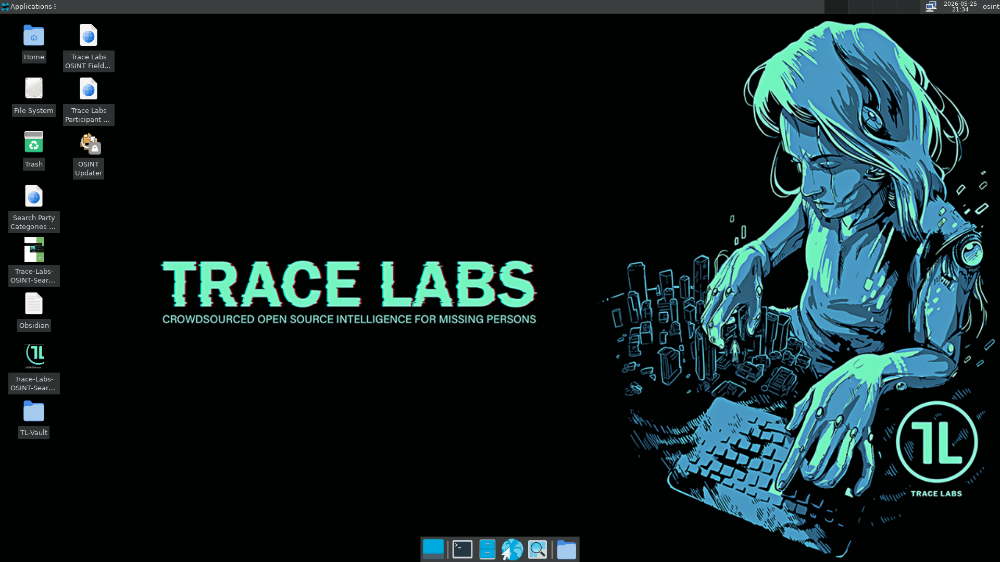Select the File System desktop icon
The height and width of the screenshot is (562, 1000).
34,89
